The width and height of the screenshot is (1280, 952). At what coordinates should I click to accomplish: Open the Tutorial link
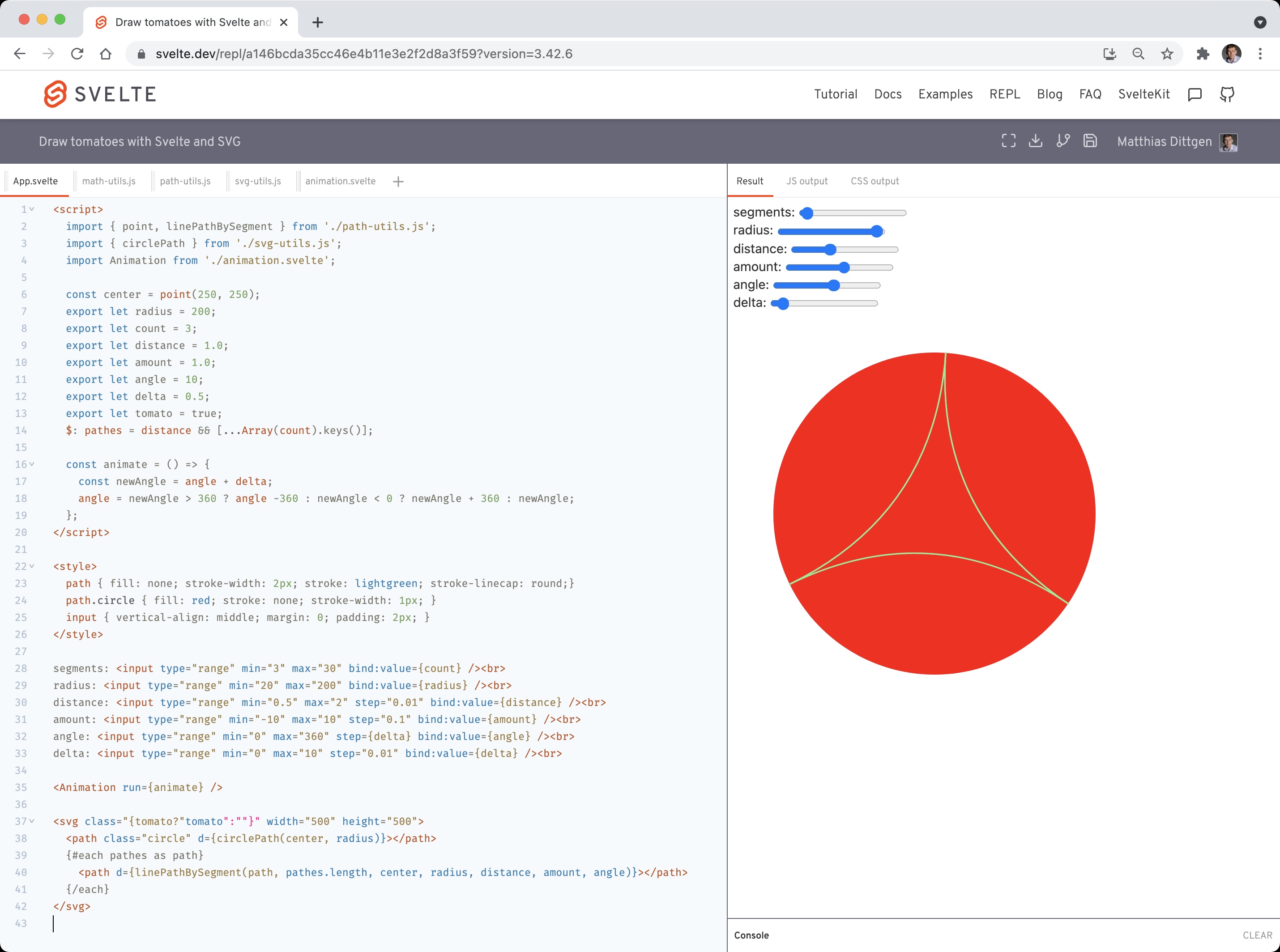(836, 94)
